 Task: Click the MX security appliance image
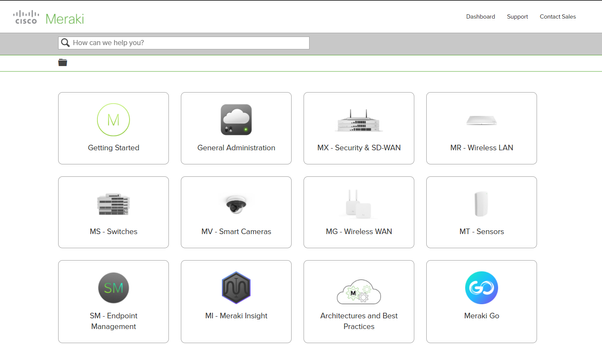359,121
